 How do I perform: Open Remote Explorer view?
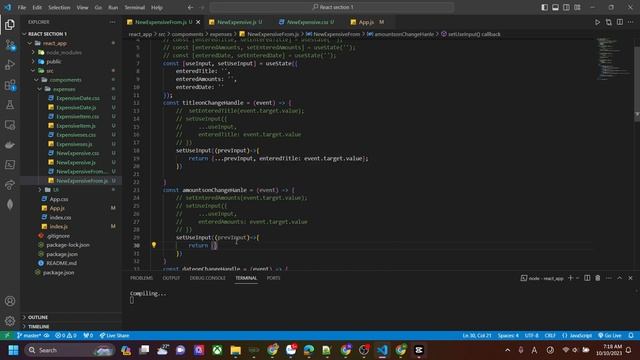10,125
